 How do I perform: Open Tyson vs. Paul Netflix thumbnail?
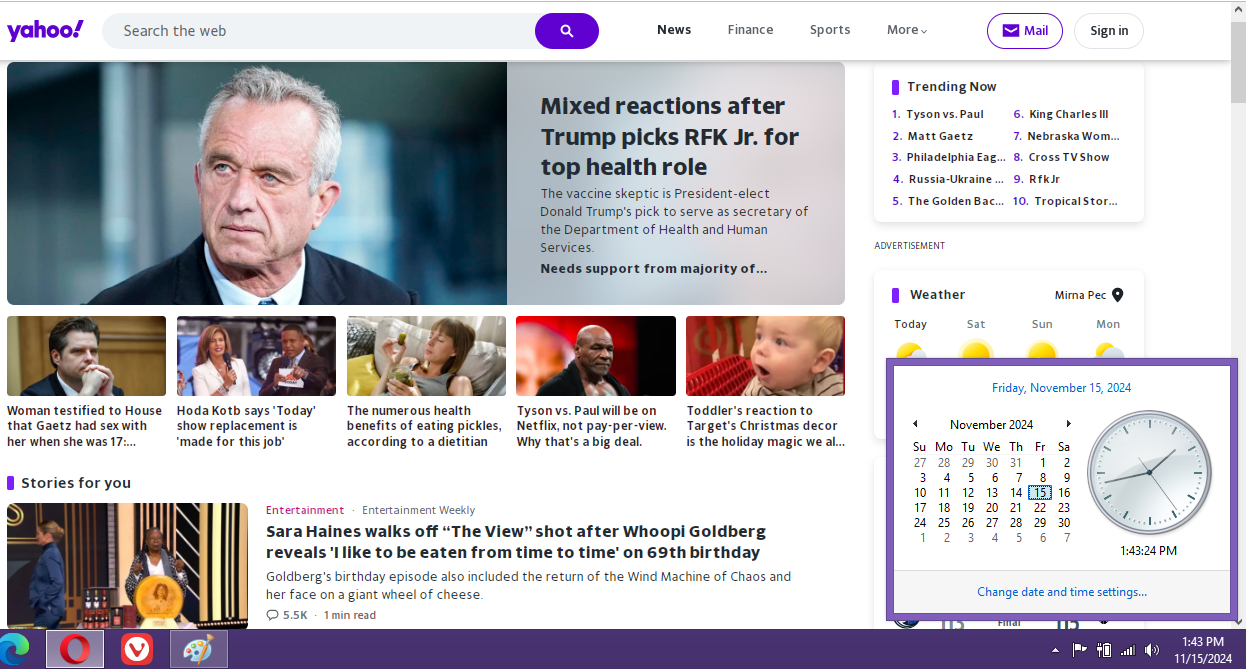point(596,356)
